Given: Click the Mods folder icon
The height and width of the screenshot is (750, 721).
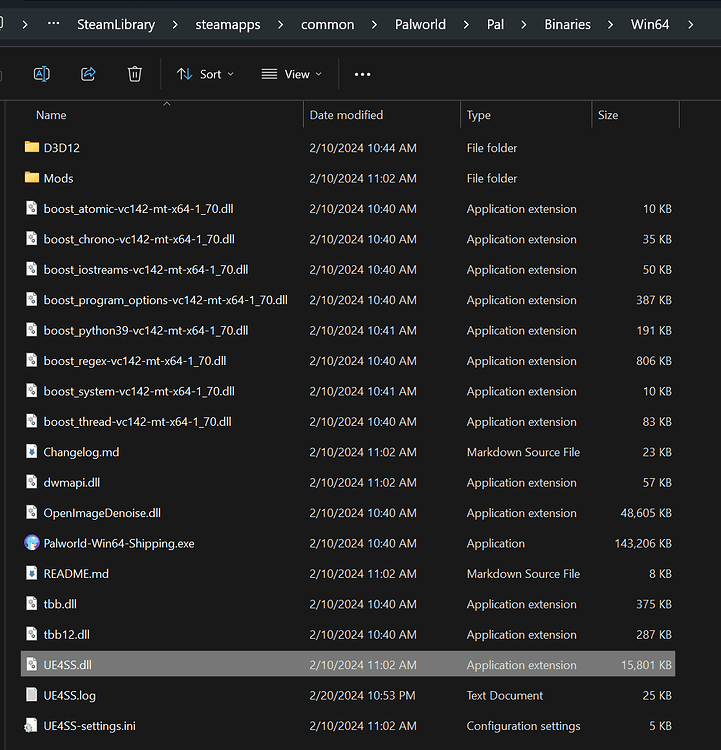Looking at the screenshot, I should pos(32,178).
